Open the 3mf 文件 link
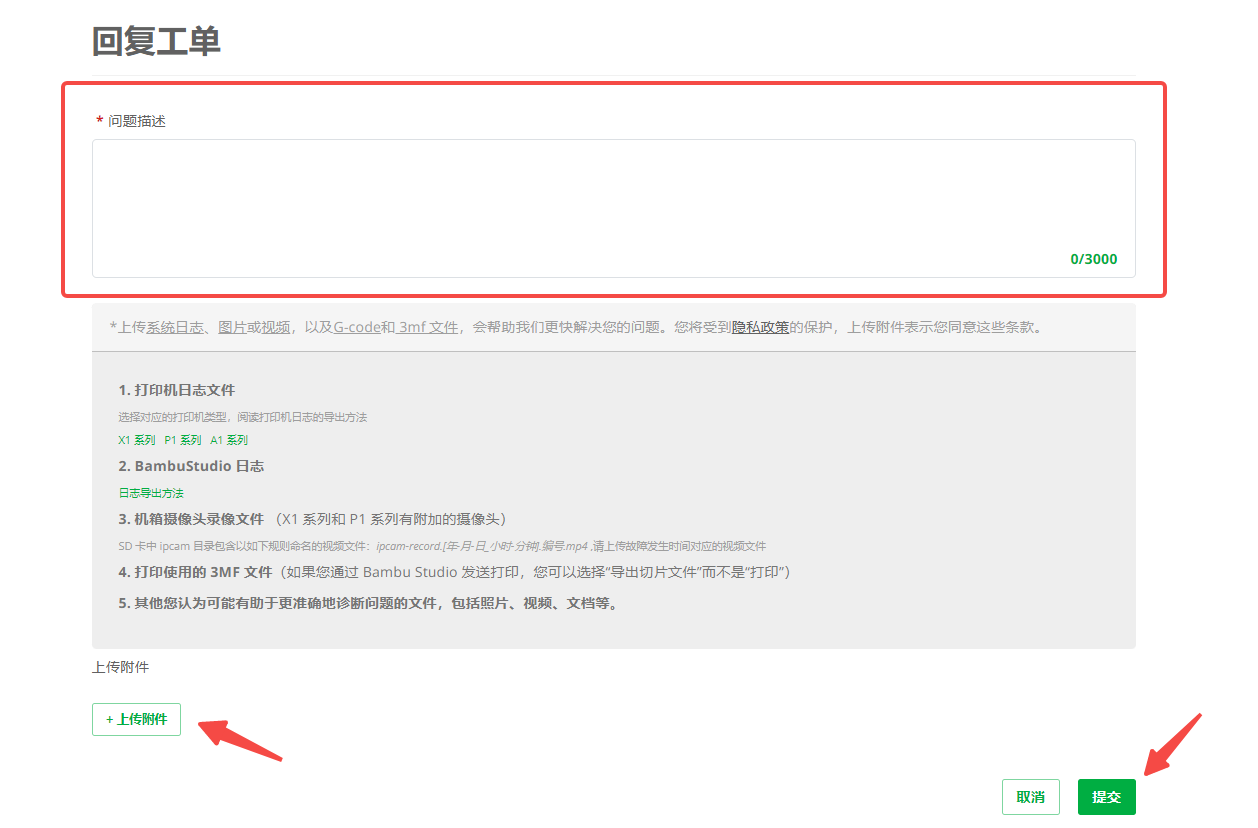Image resolution: width=1258 pixels, height=828 pixels. click(x=428, y=327)
